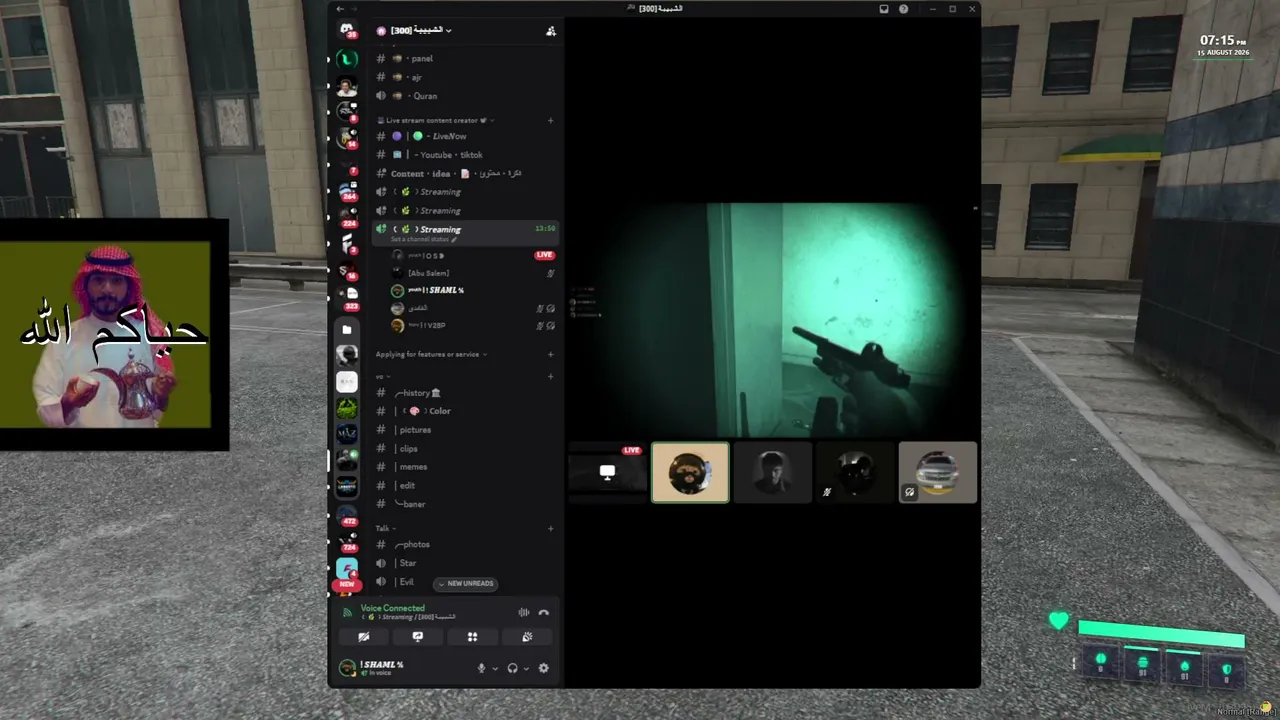The height and width of the screenshot is (720, 1280).
Task: Toggle screen sharing in voice panel
Action: (x=418, y=637)
